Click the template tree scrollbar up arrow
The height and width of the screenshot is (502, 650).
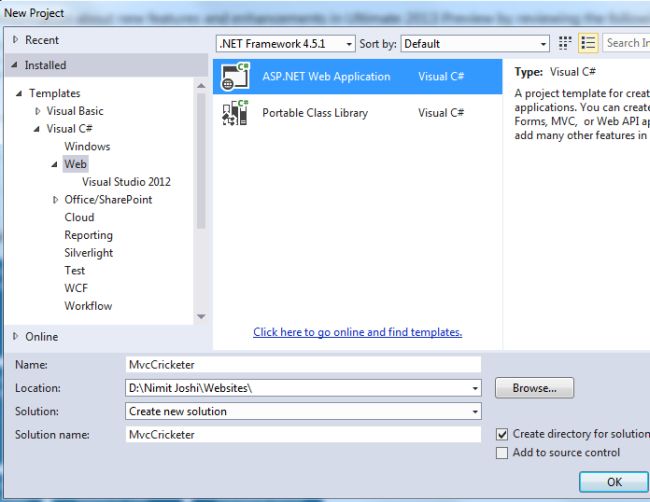201,86
